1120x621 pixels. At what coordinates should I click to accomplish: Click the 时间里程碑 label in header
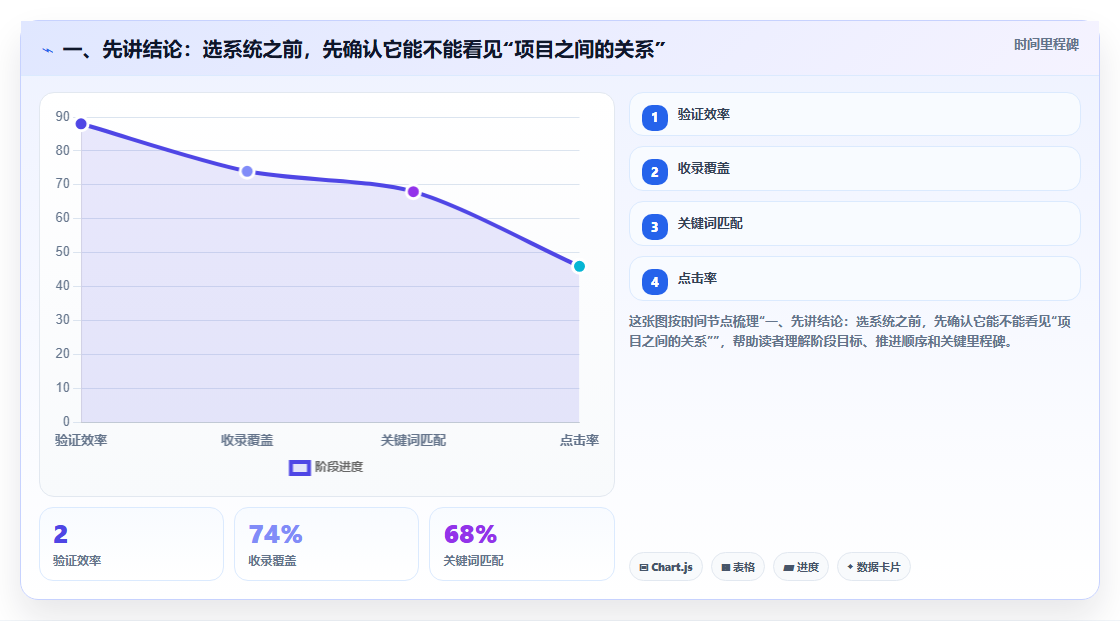(x=1046, y=44)
